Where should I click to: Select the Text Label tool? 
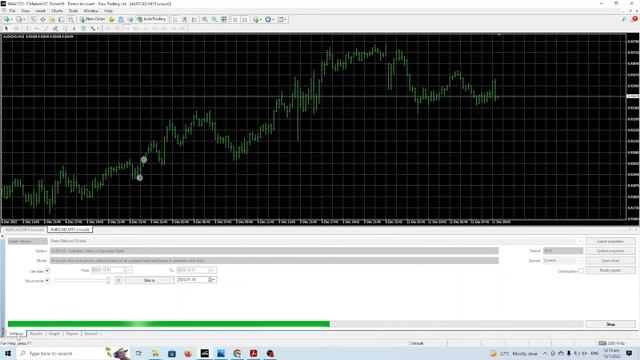point(84,29)
